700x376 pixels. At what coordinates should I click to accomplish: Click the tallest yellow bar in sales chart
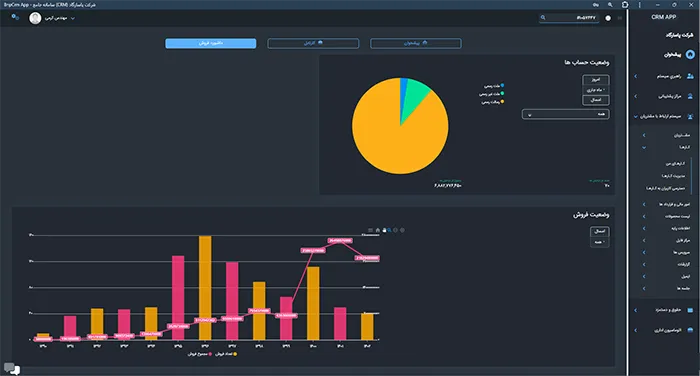[x=205, y=288]
